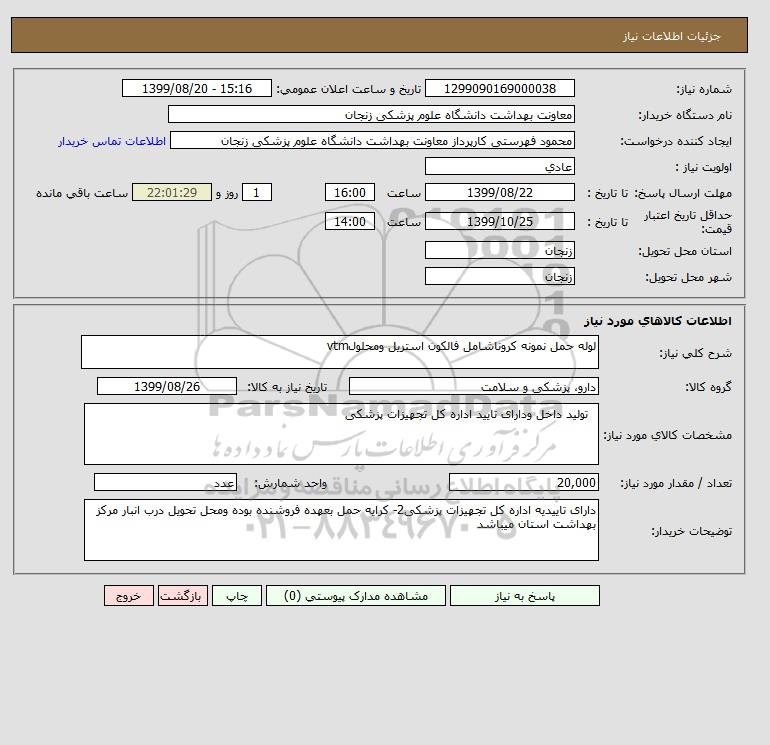Click the تاریخ نیاز به کالا label
Screen dimensions: 770x745
(287, 387)
